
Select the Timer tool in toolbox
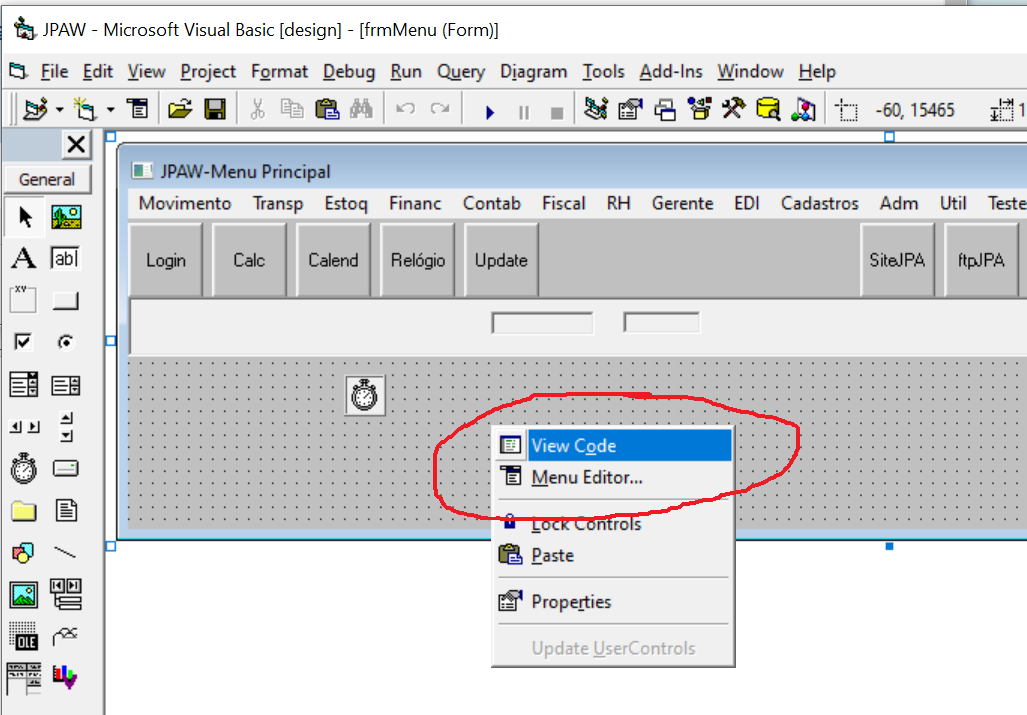(24, 468)
